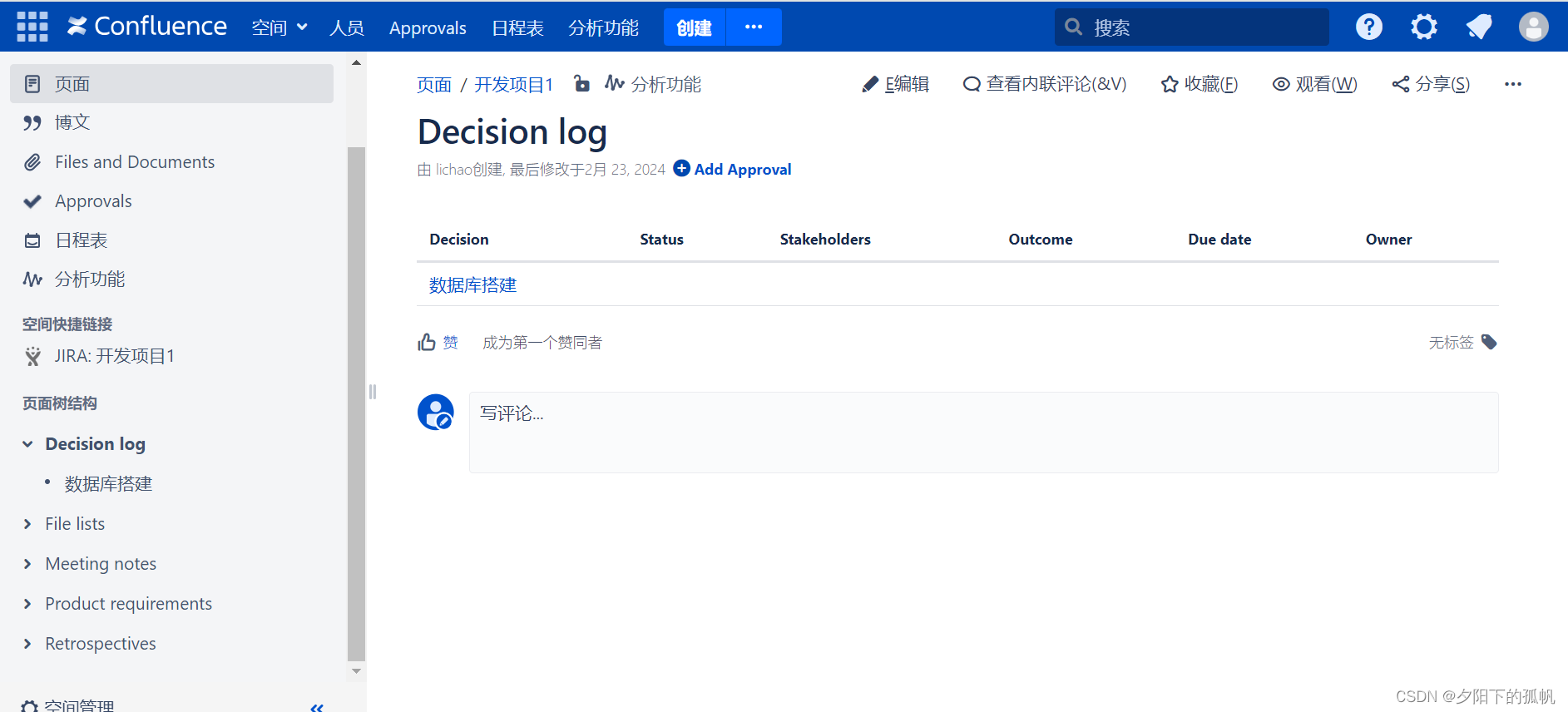
Task: Click the blog quote icon in sidebar
Action: (32, 123)
